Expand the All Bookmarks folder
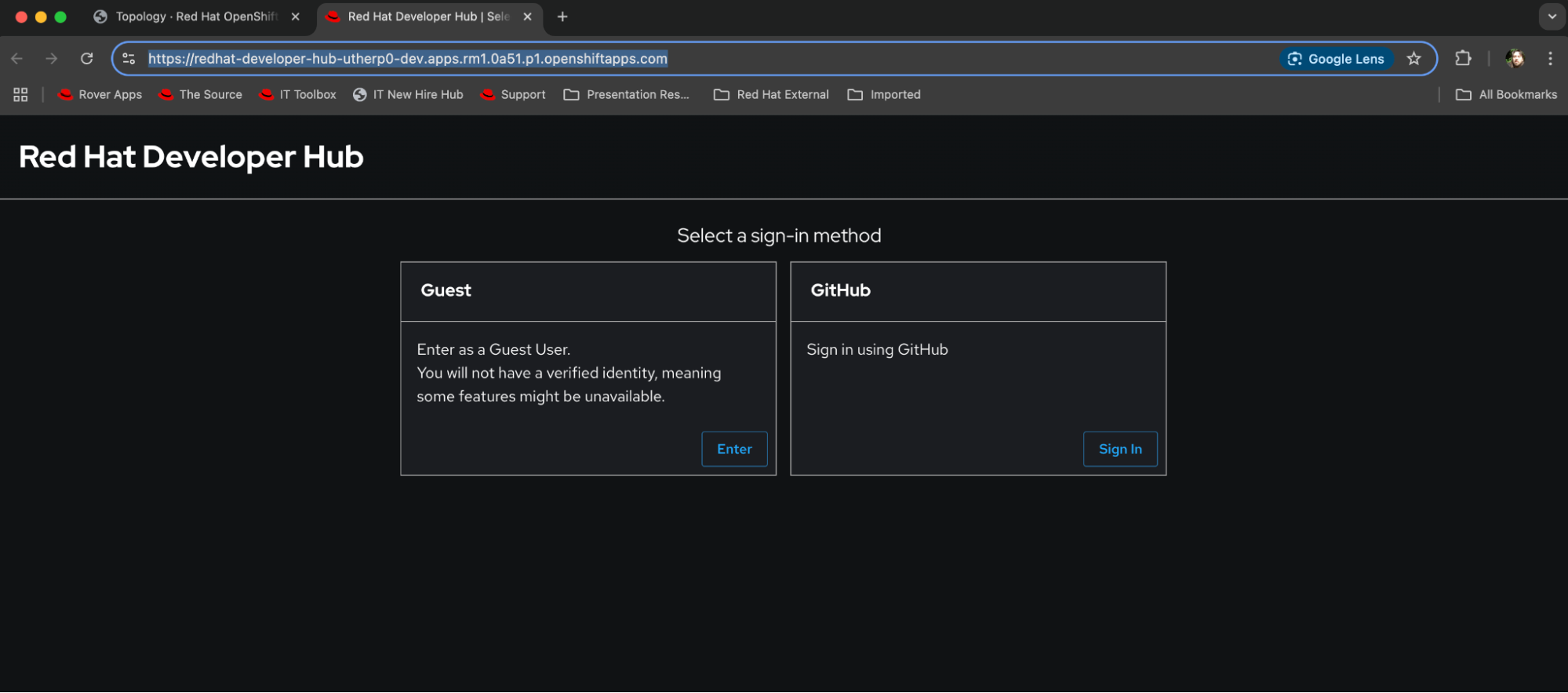 click(1506, 95)
